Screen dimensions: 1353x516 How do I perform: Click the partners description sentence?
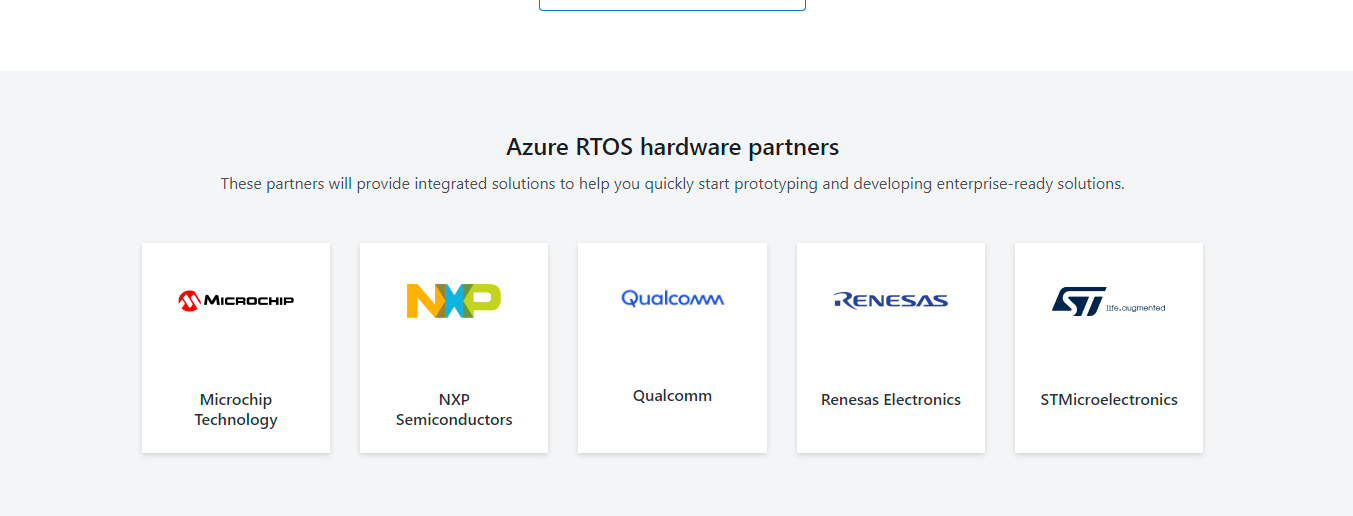coord(672,184)
